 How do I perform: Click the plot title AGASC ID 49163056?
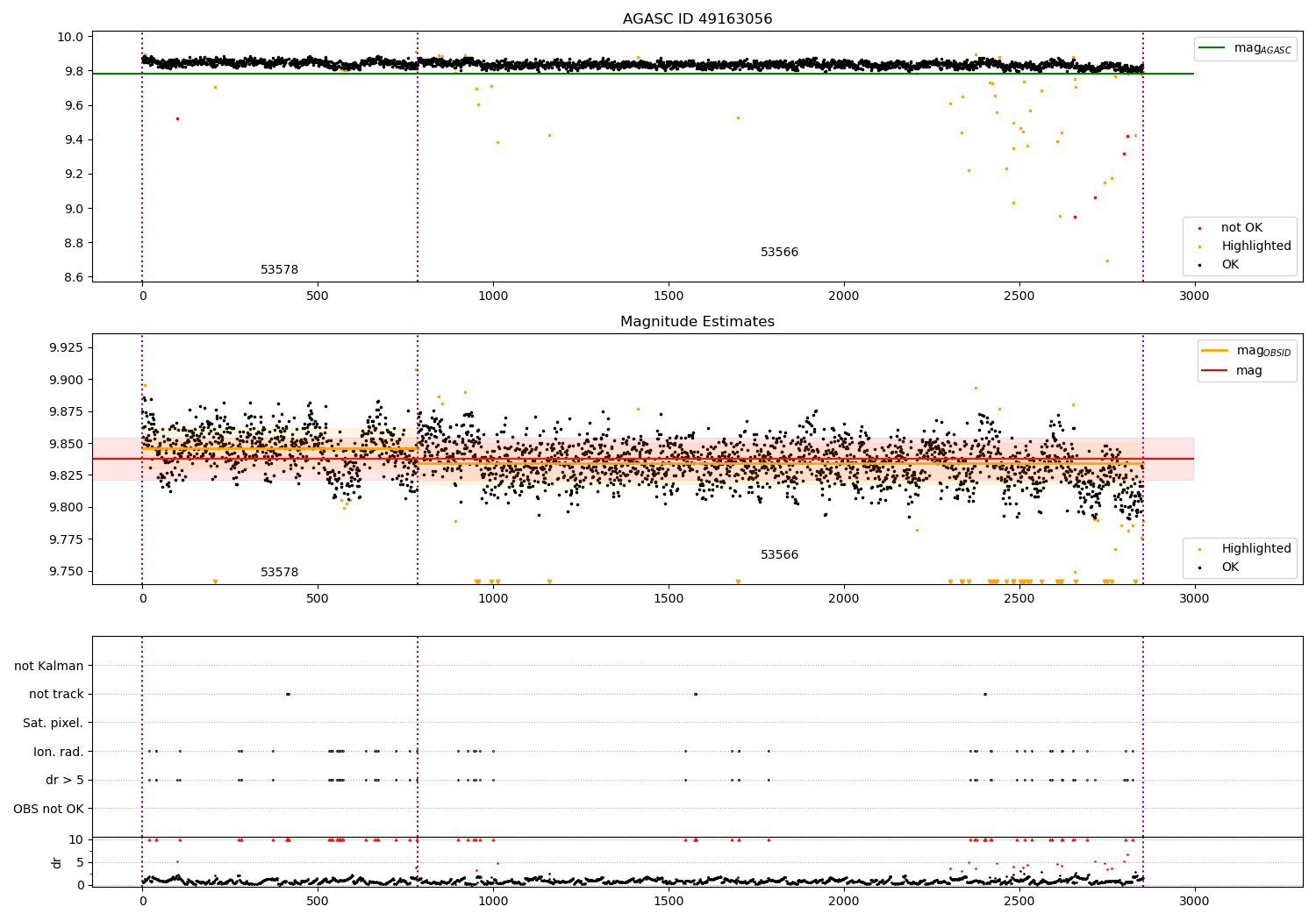point(697,19)
